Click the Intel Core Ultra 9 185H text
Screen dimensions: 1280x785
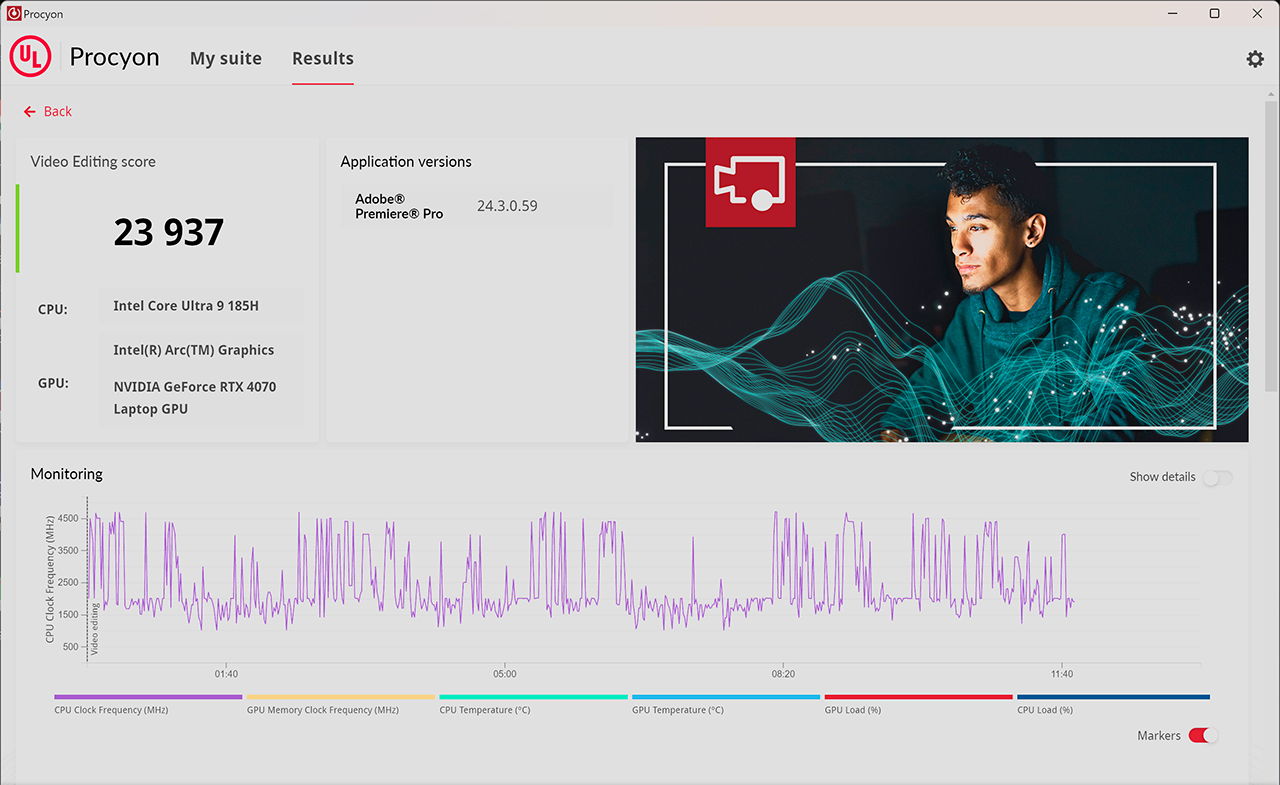pos(186,306)
